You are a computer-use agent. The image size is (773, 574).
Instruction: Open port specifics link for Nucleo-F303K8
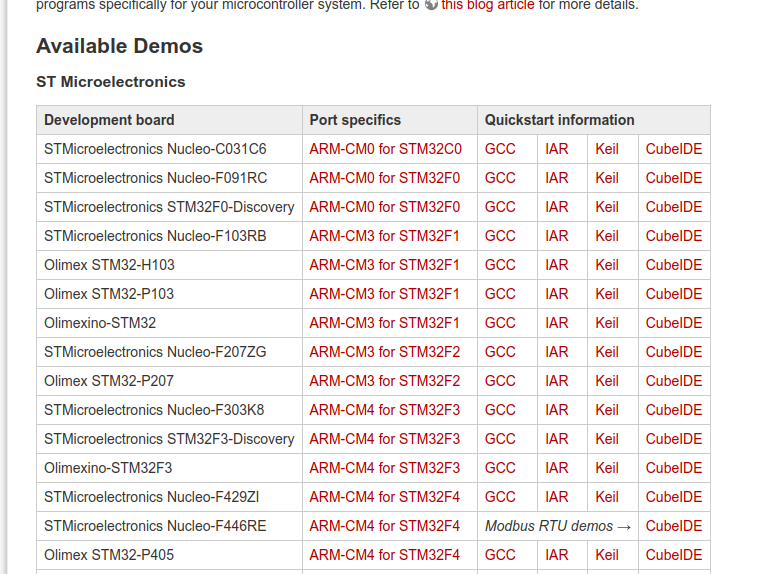pyautogui.click(x=385, y=410)
